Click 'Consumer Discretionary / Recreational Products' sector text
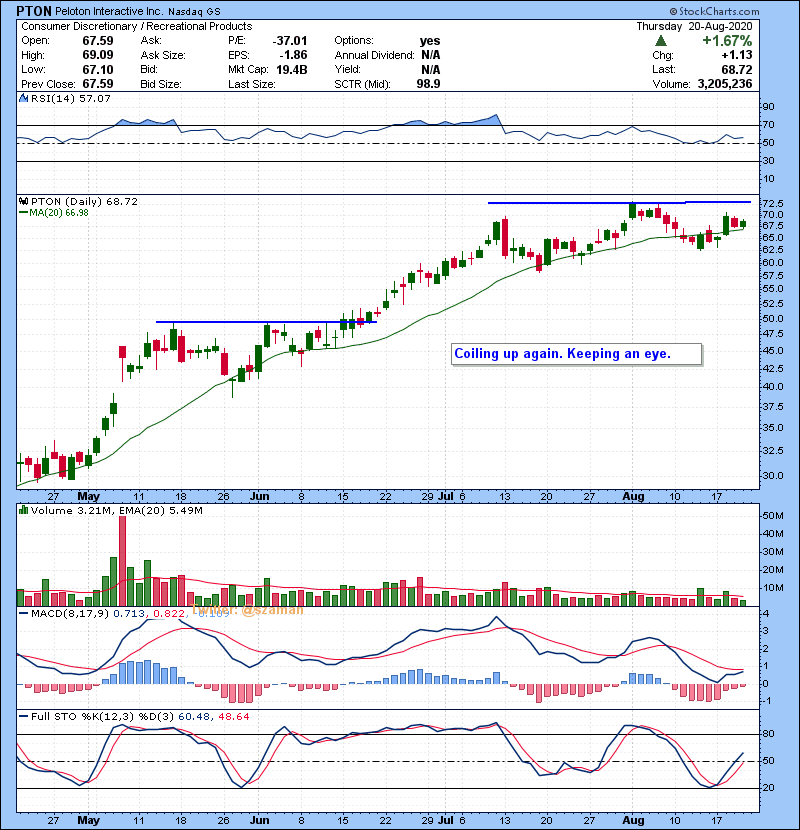800x830 pixels. 137,26
